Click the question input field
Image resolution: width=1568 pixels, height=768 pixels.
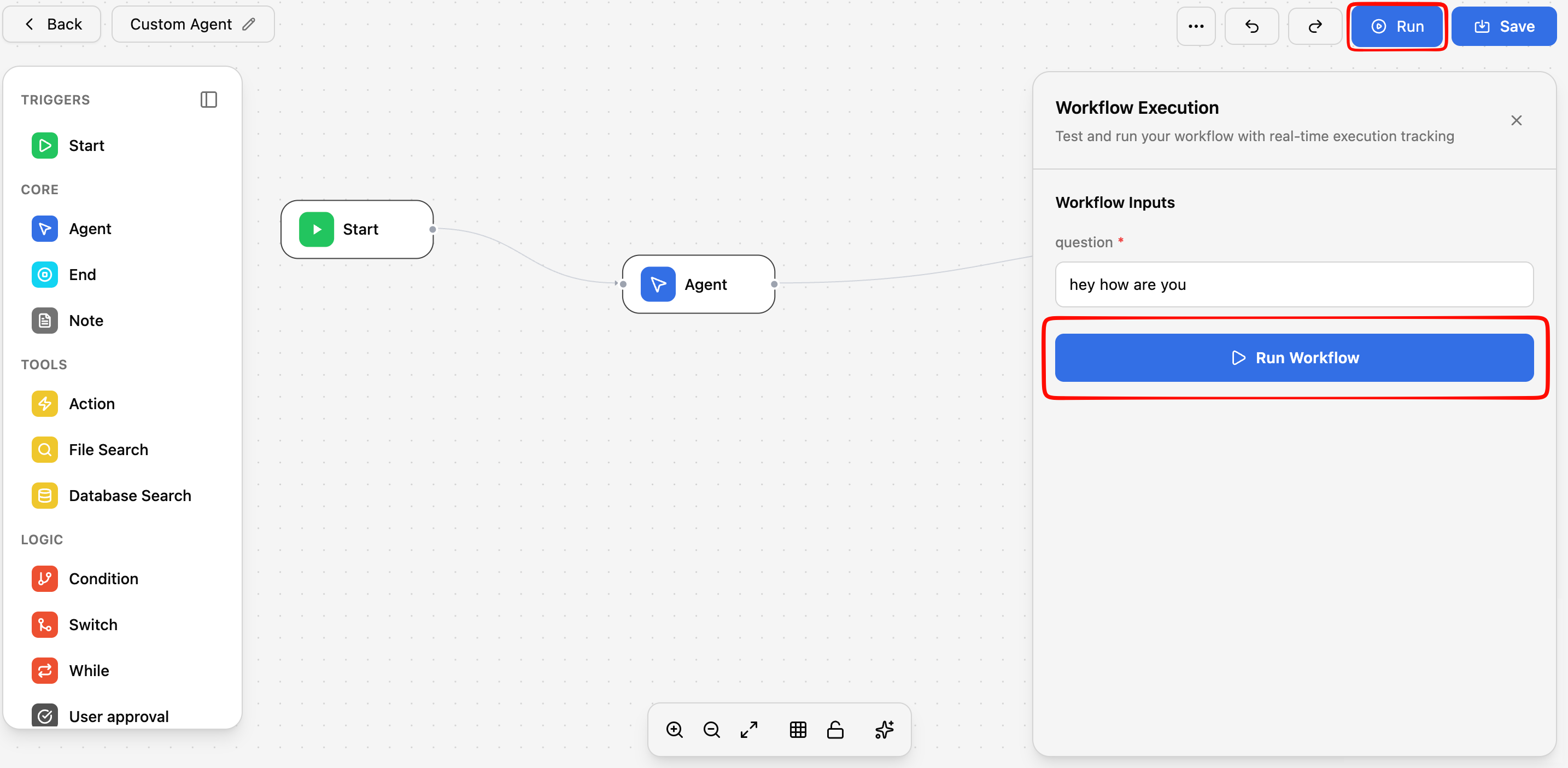(1294, 284)
